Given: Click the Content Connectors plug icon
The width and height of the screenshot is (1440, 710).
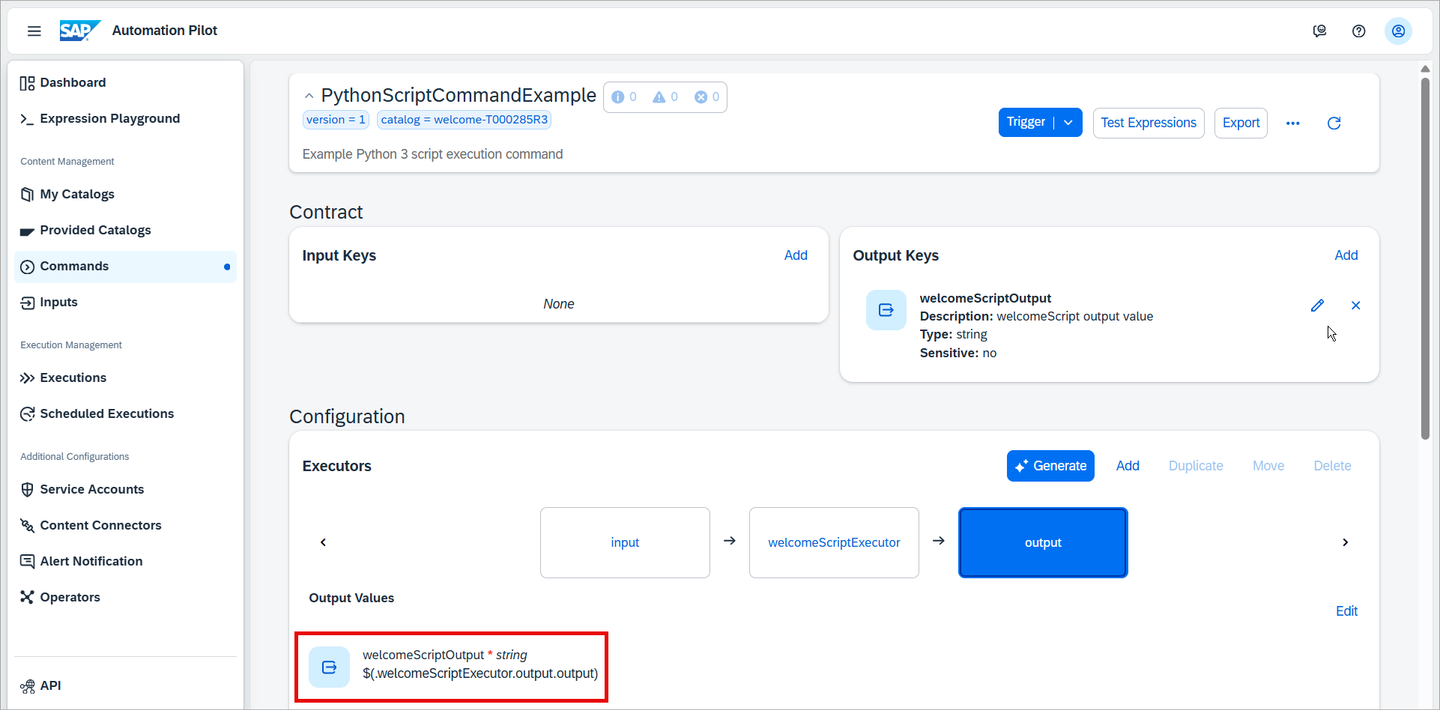Looking at the screenshot, I should pyautogui.click(x=27, y=526).
